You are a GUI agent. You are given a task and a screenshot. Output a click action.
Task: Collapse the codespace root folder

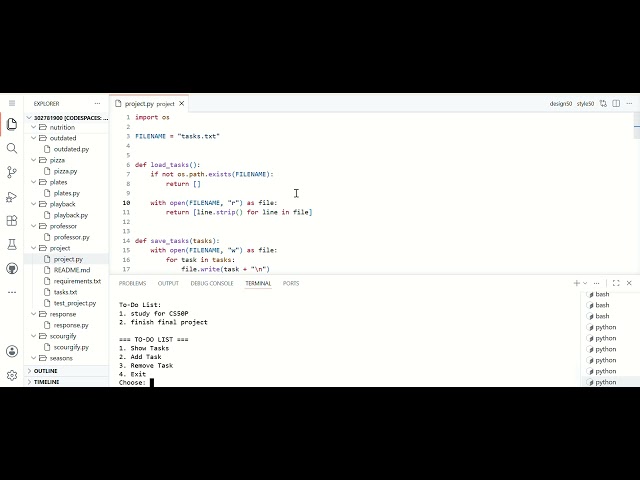coord(68,118)
